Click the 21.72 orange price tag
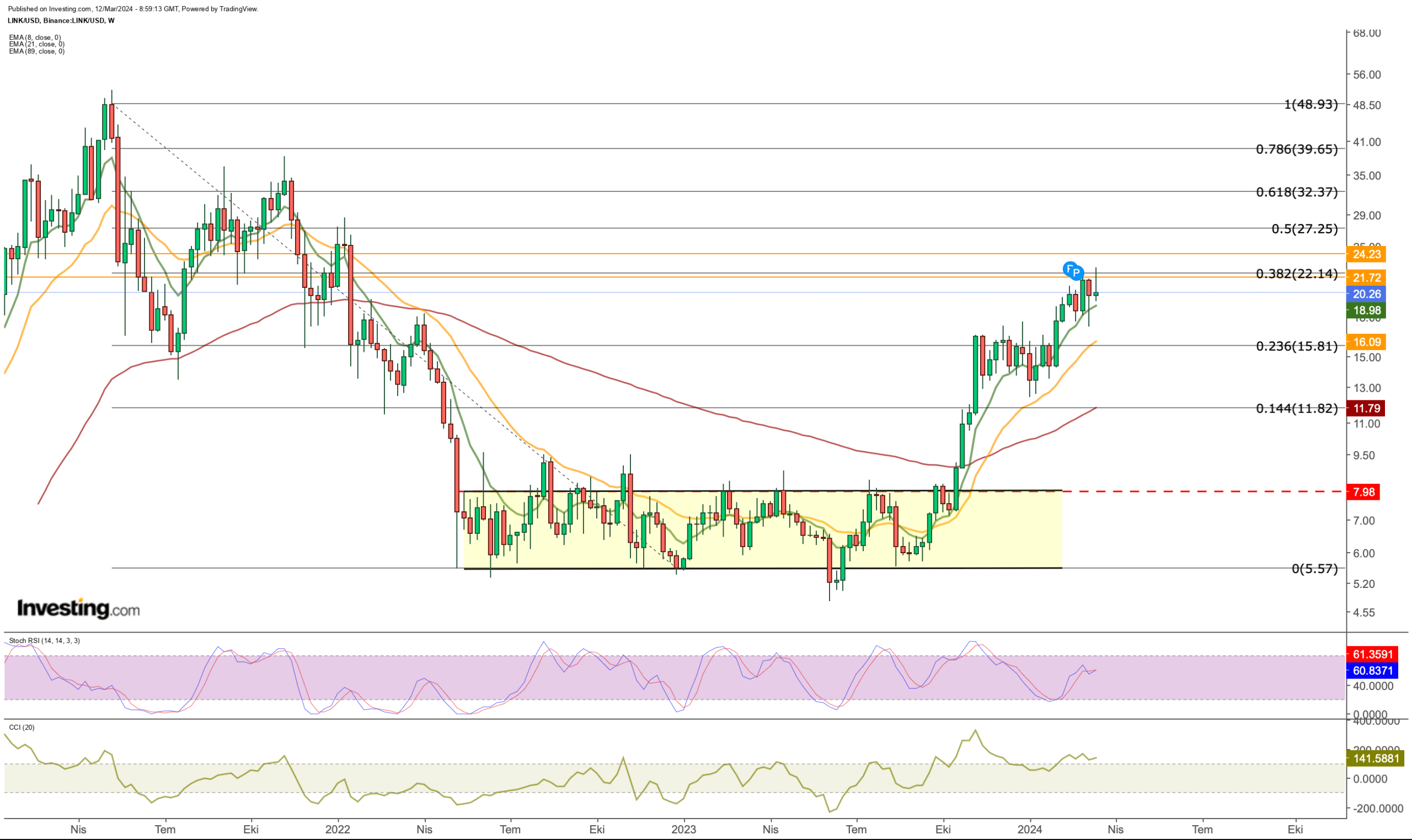 pos(1367,277)
